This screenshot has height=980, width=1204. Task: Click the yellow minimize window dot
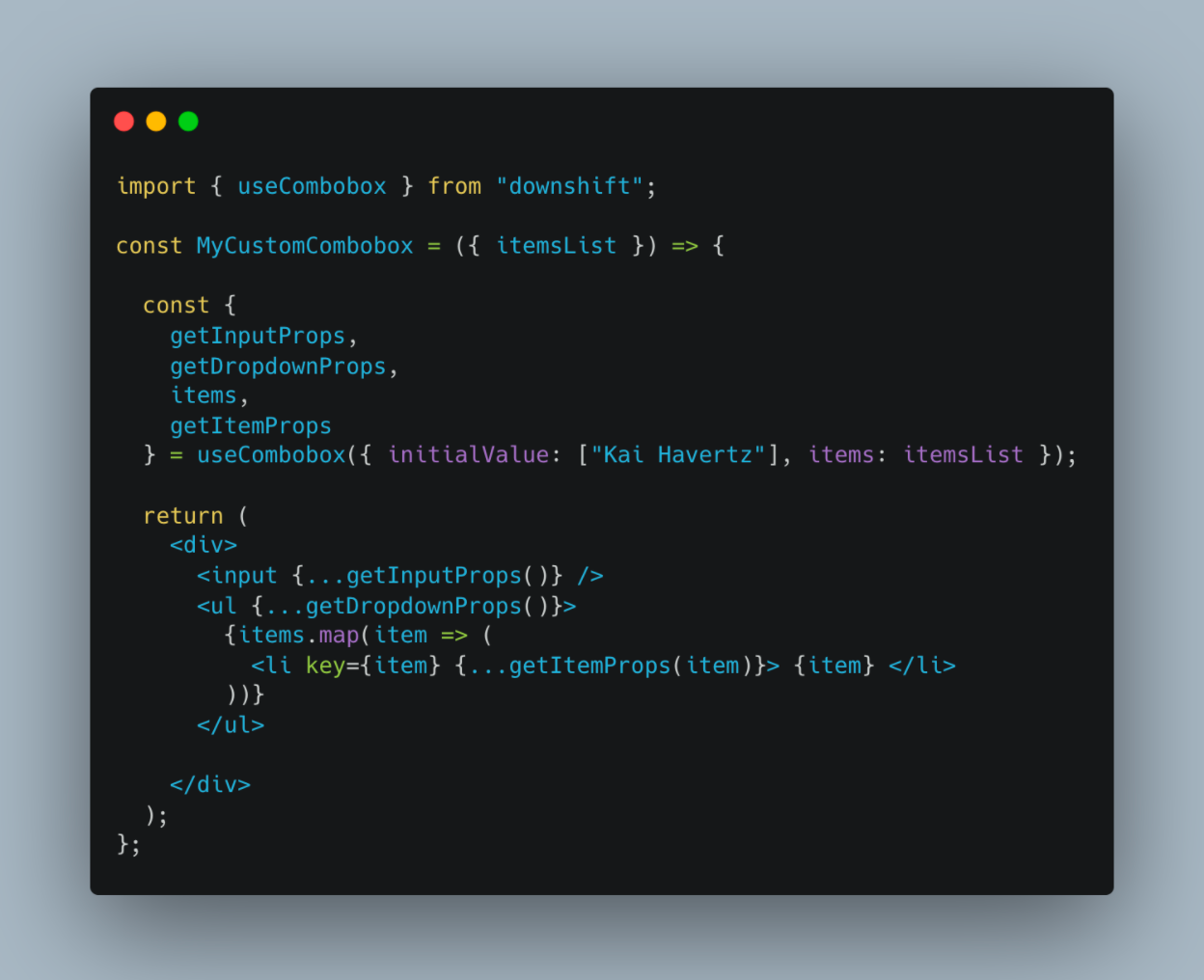[x=156, y=121]
